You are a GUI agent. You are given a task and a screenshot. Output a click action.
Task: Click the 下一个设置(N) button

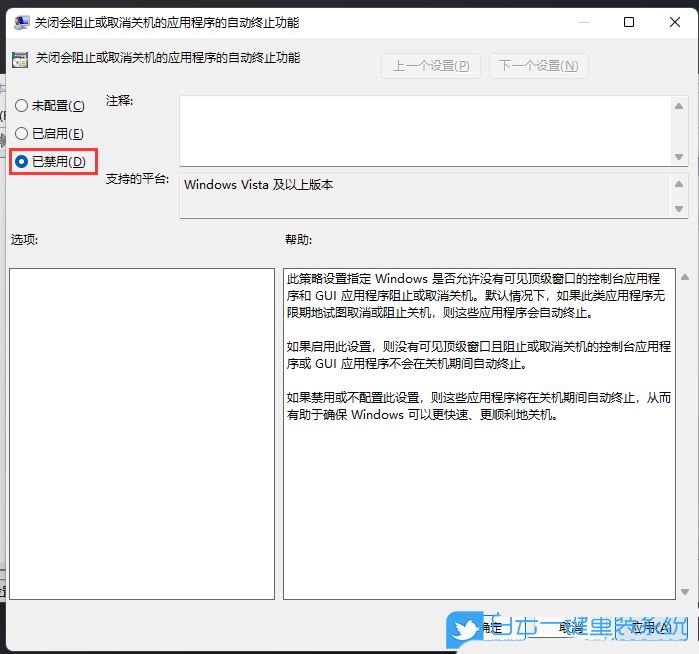coord(539,66)
